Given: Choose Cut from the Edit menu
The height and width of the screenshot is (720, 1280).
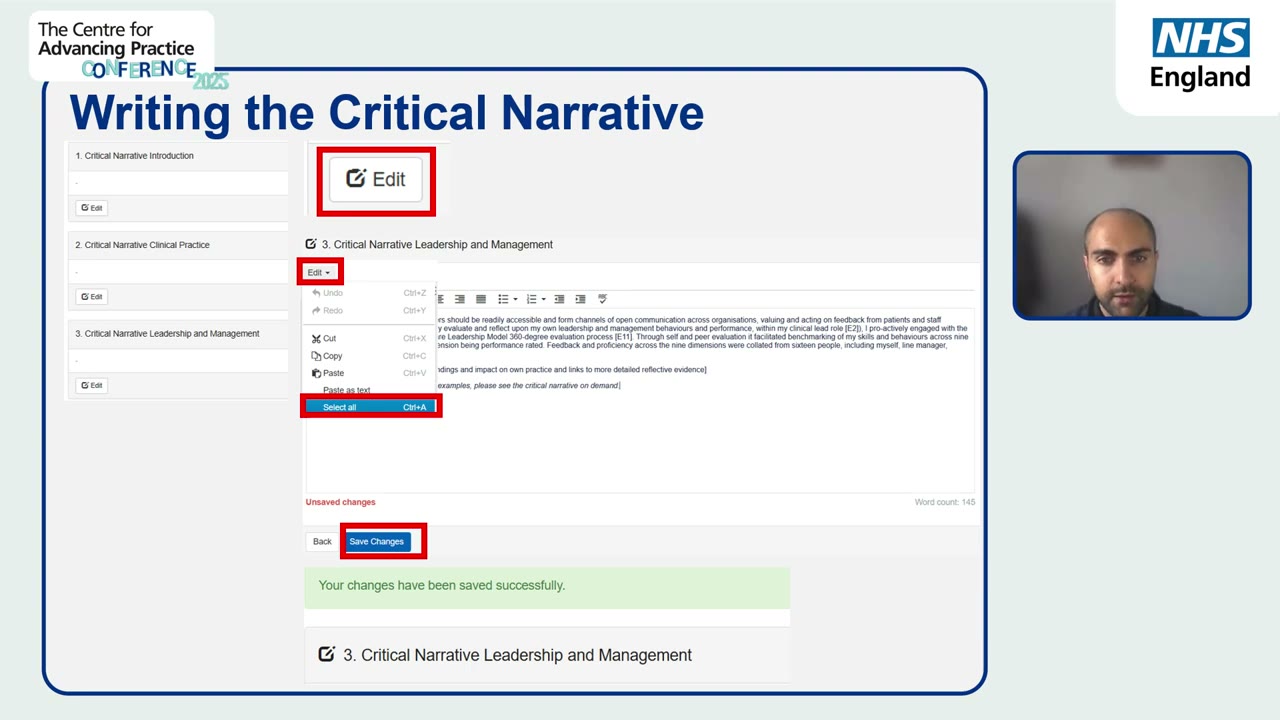Looking at the screenshot, I should 369,338.
